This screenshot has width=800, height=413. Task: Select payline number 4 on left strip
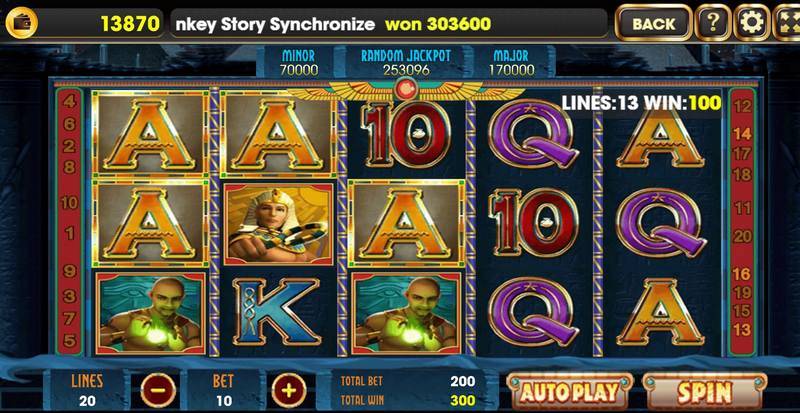point(69,102)
